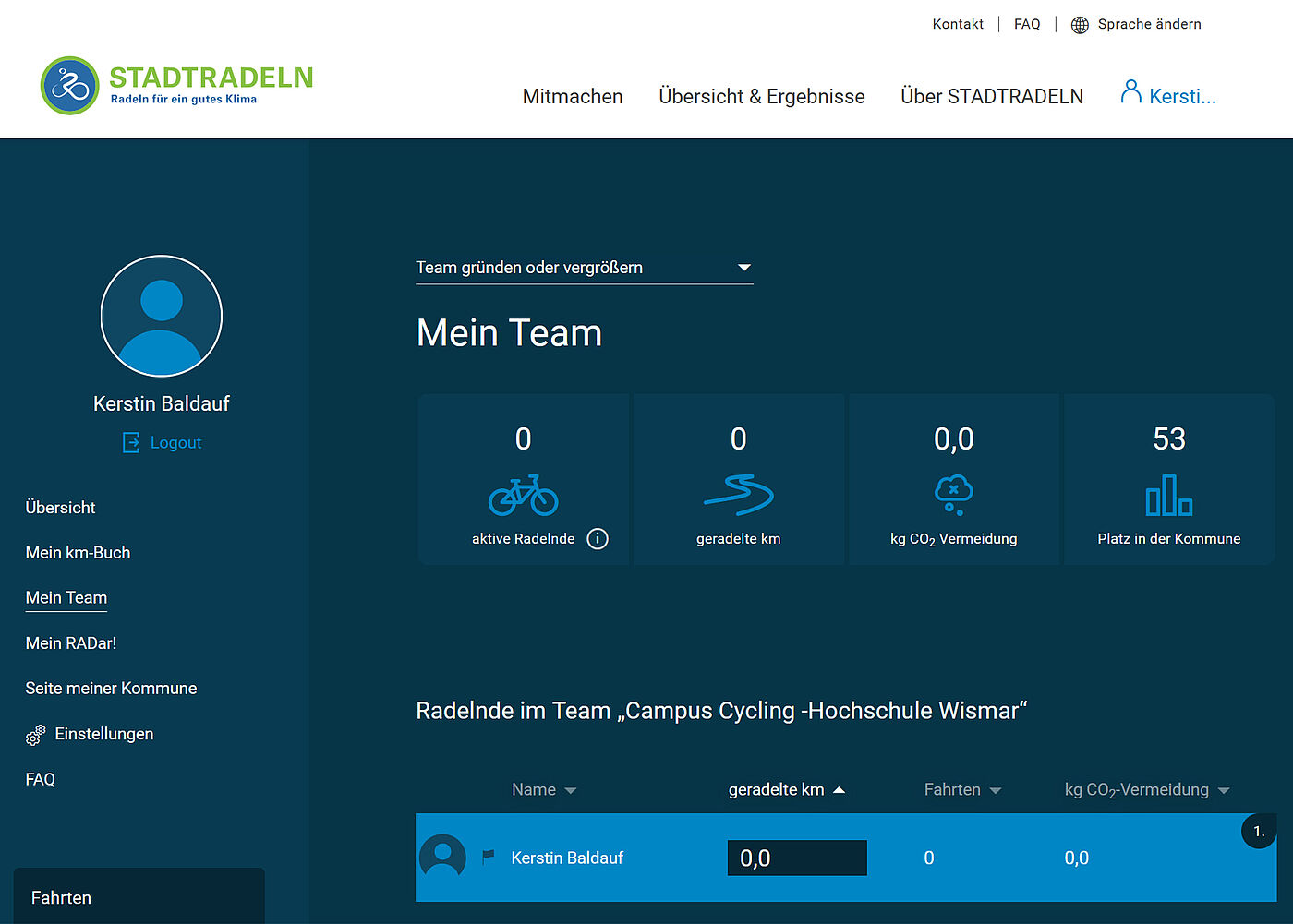
Task: Click the name Kerstin Baldauf in the table
Action: pyautogui.click(x=567, y=858)
